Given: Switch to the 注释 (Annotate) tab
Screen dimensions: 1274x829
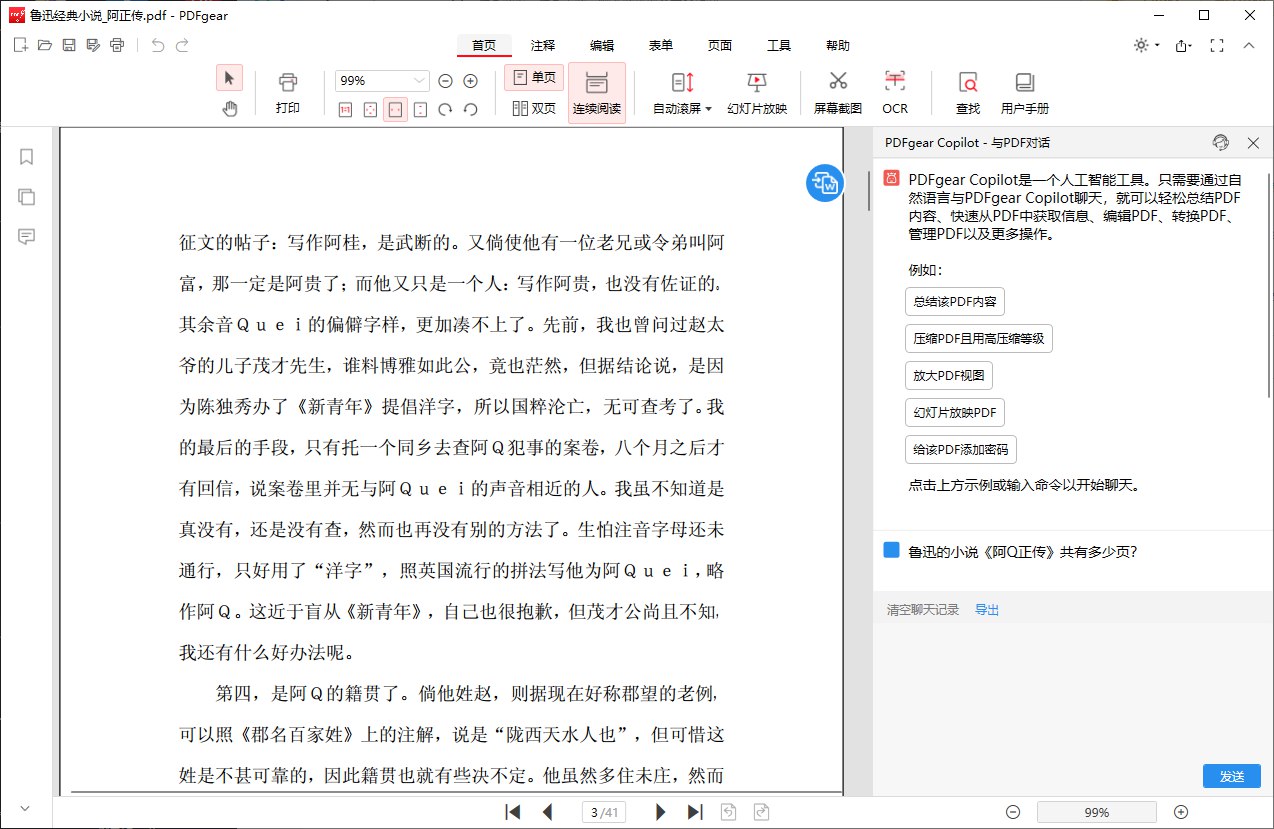Looking at the screenshot, I should (543, 46).
